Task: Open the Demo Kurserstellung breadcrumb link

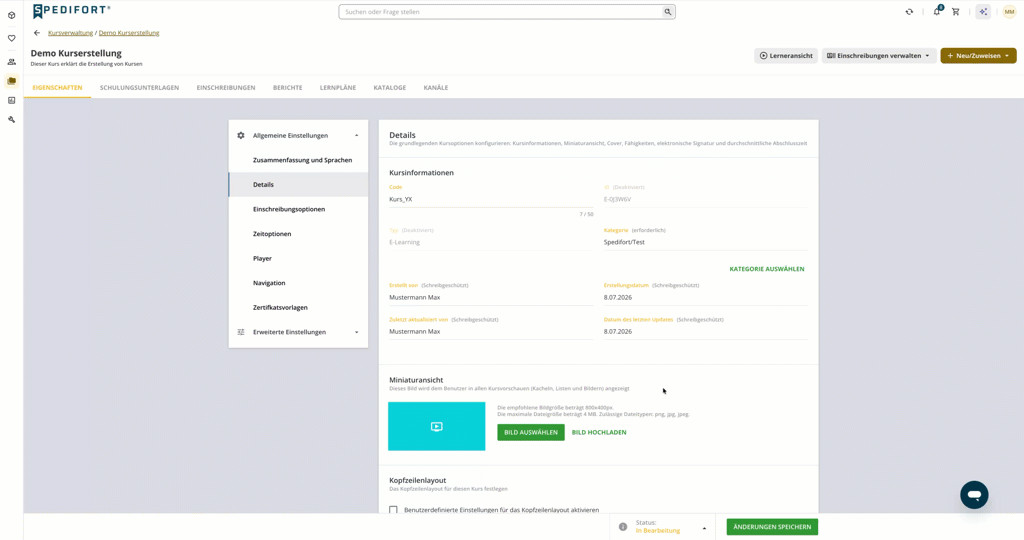Action: 129,33
